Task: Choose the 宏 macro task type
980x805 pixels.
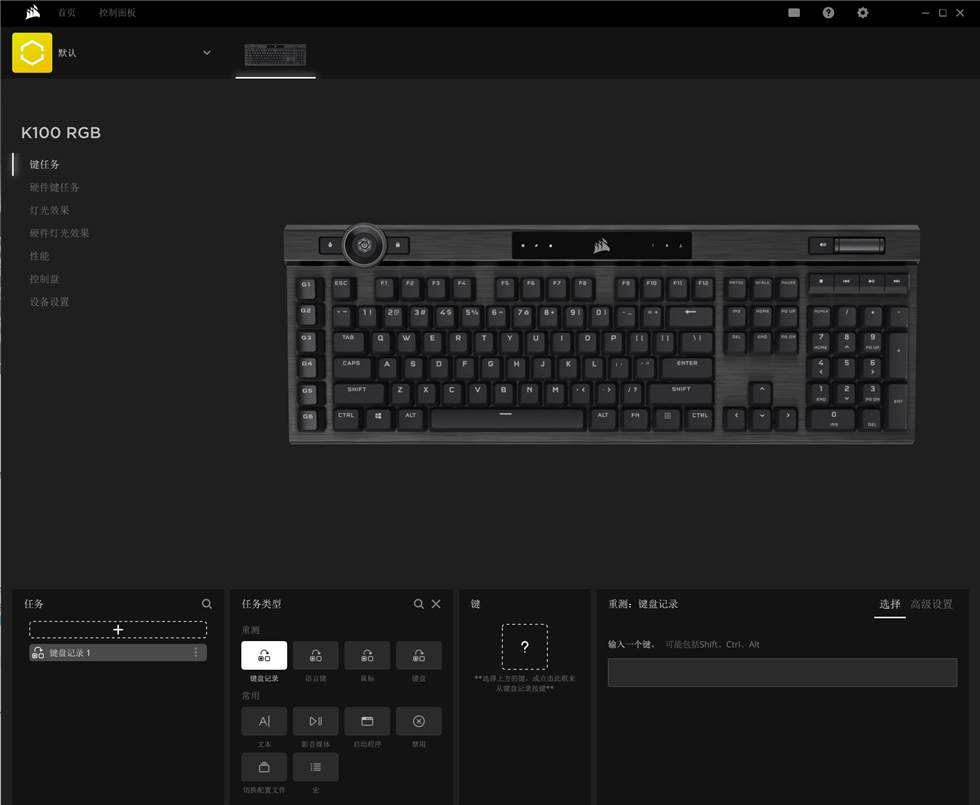Action: (x=316, y=767)
